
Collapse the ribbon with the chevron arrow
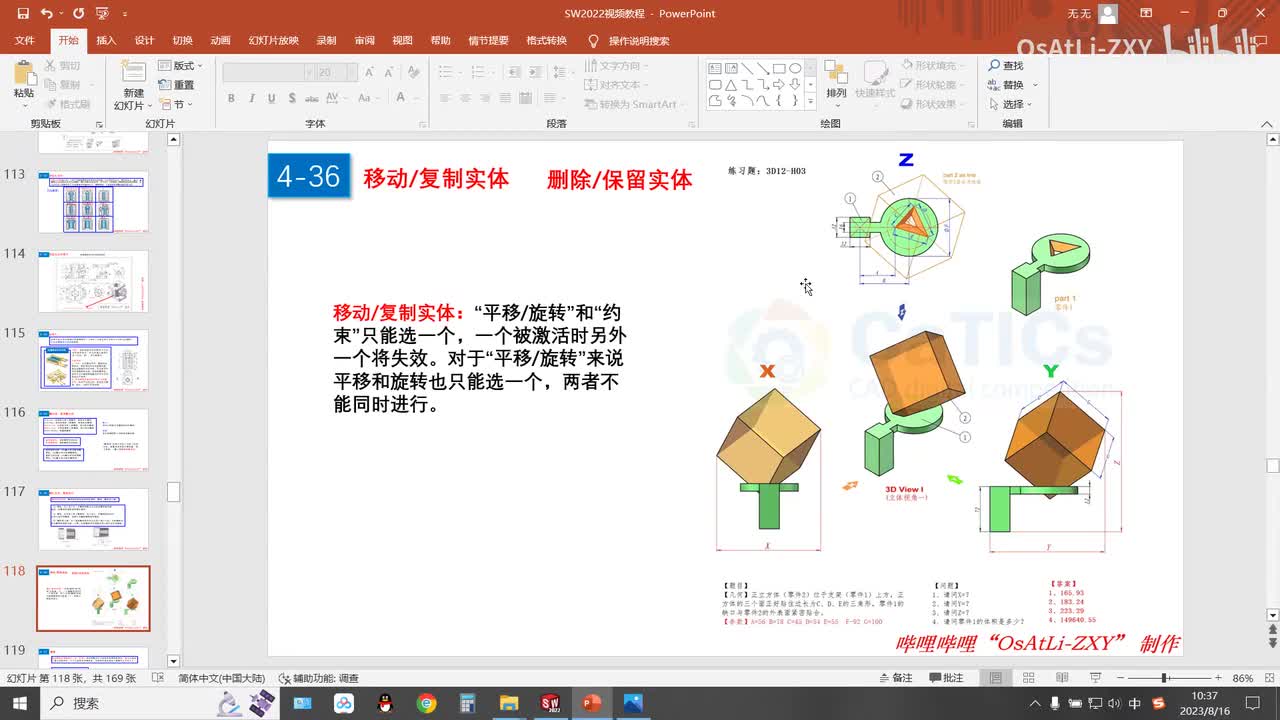[1267, 124]
